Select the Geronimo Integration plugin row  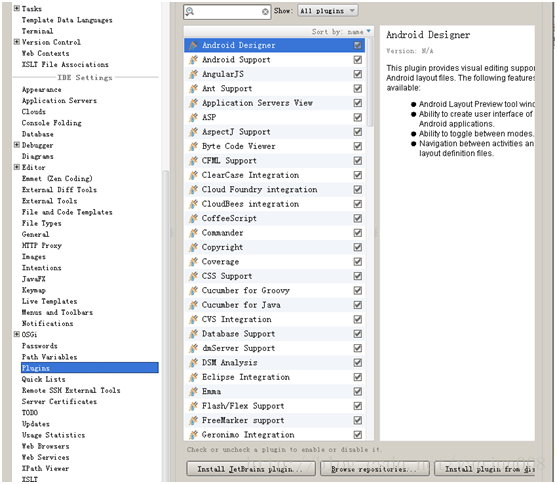(x=274, y=435)
